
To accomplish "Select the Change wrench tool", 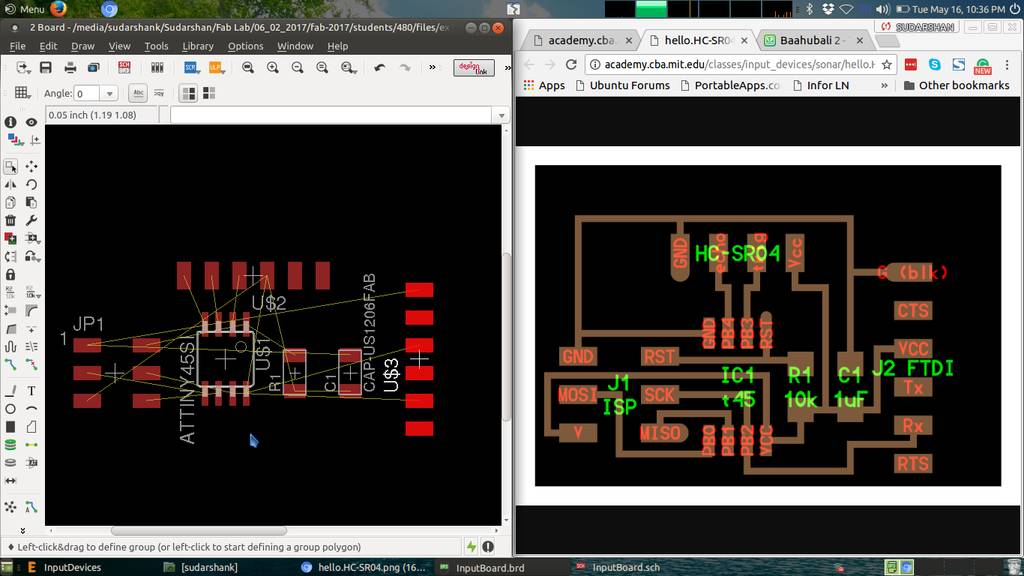I will [x=31, y=220].
